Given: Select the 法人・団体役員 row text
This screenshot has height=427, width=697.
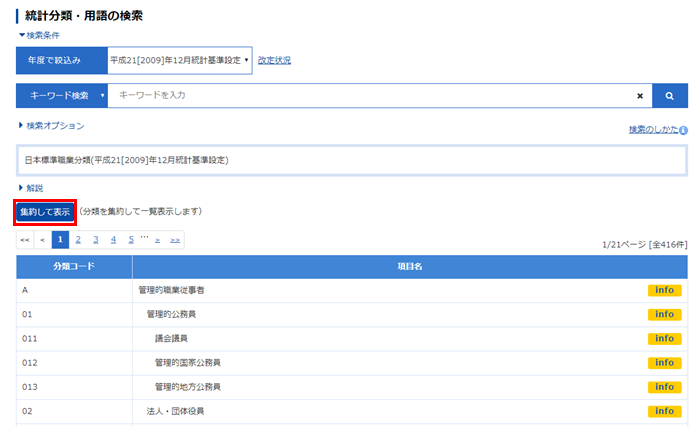Looking at the screenshot, I should click(x=175, y=411).
